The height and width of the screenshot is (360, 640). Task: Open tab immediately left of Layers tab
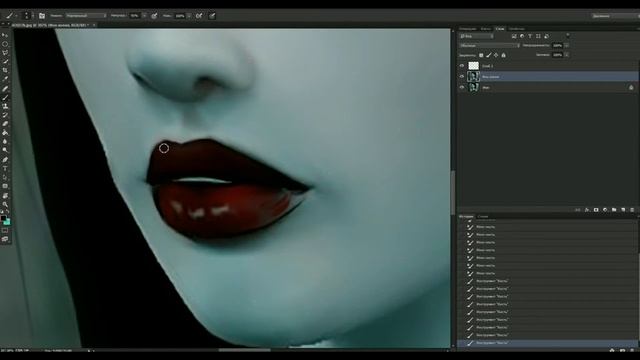[x=486, y=29]
